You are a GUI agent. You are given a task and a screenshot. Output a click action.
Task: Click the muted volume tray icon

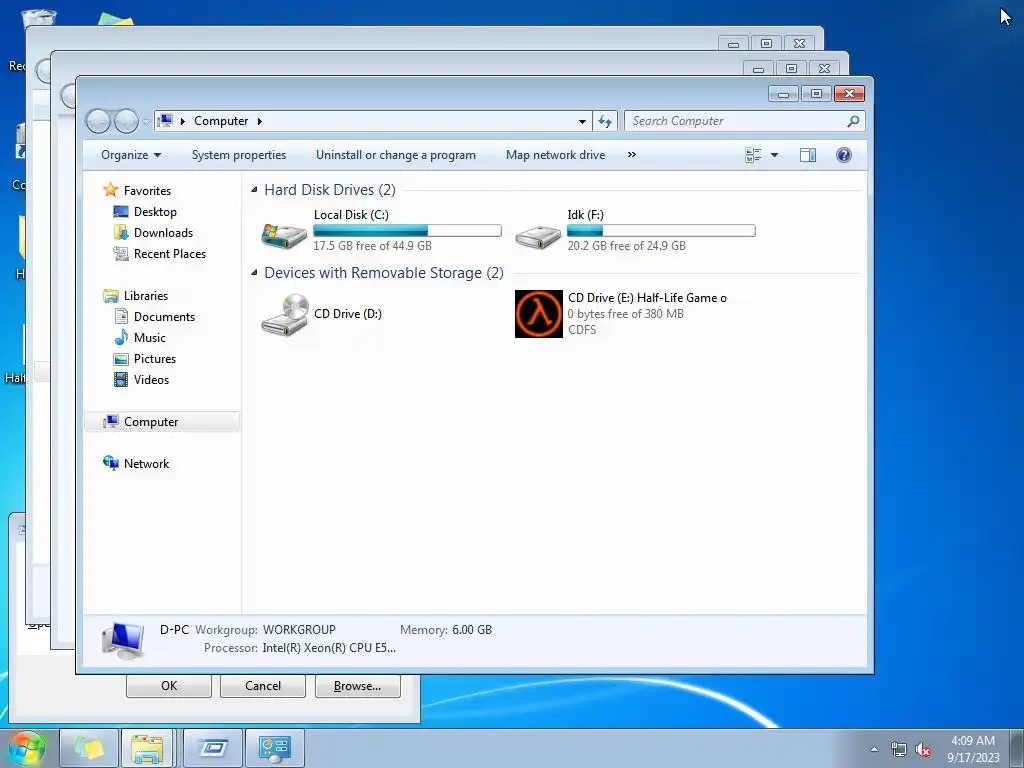coord(923,750)
